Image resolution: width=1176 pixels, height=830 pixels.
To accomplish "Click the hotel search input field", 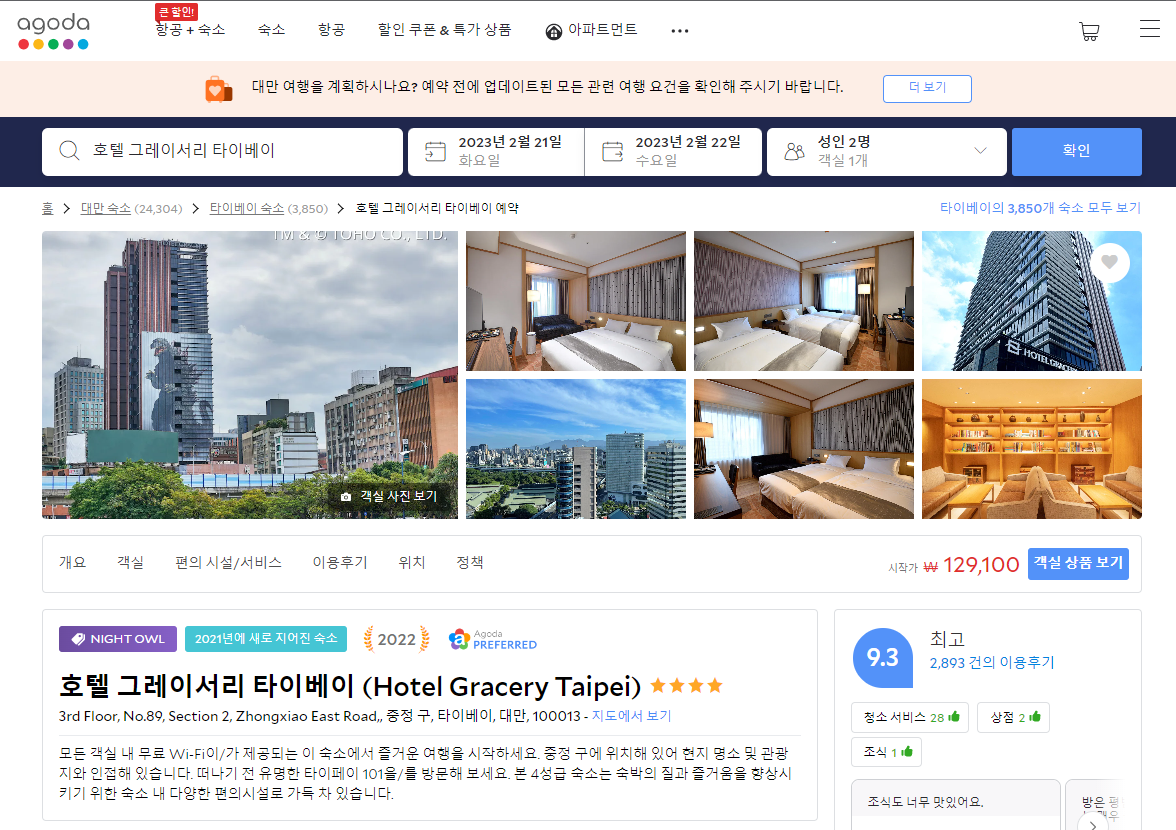I will coord(222,151).
